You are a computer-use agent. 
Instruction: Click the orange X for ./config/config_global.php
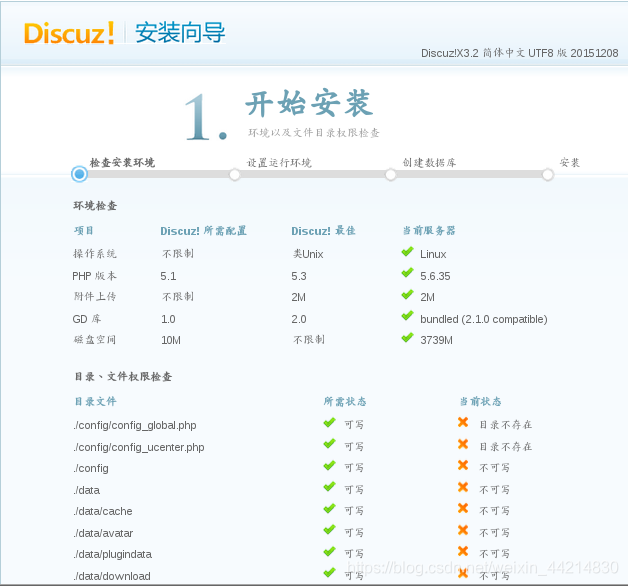[x=463, y=422]
